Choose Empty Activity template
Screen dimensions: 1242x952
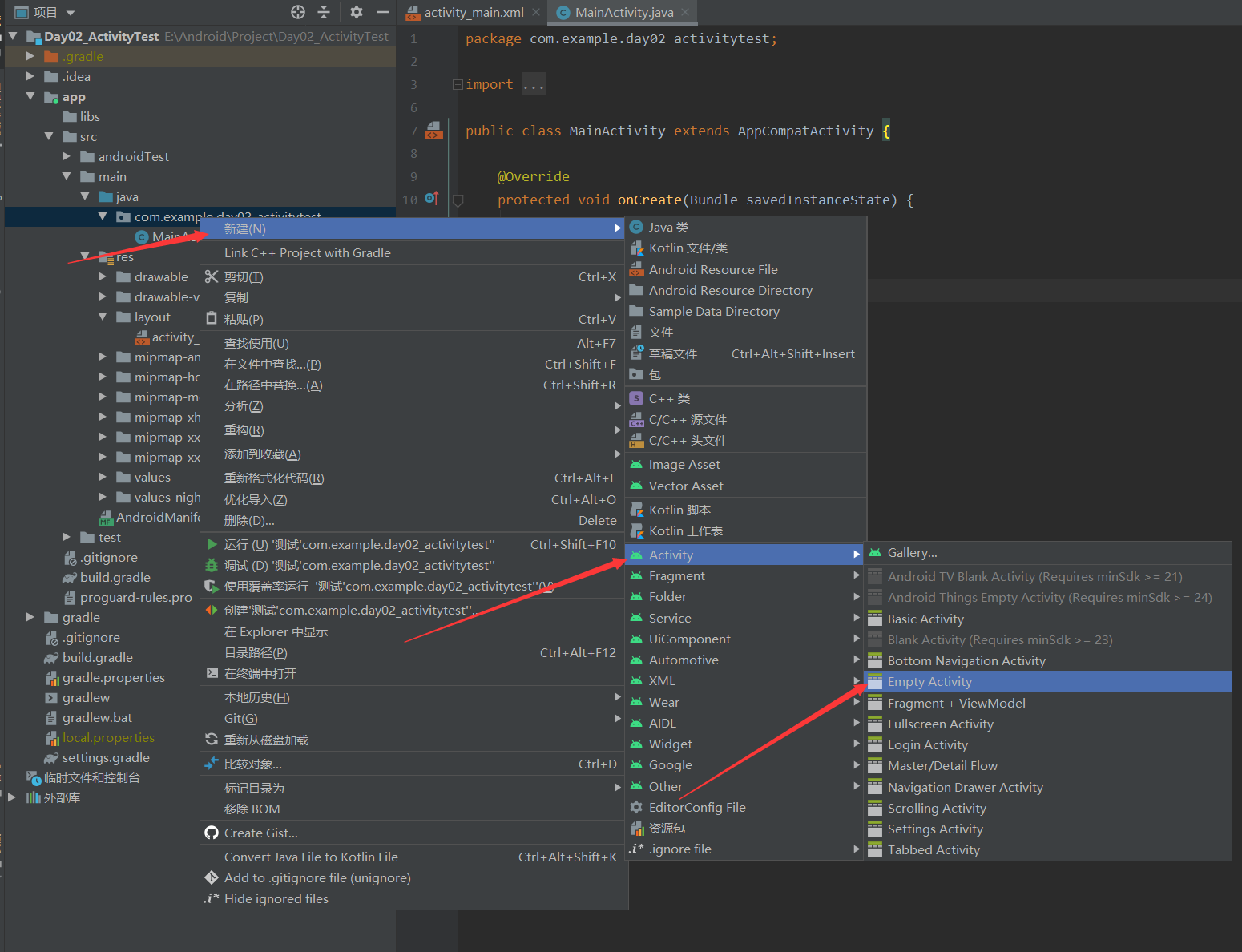[x=1048, y=681]
